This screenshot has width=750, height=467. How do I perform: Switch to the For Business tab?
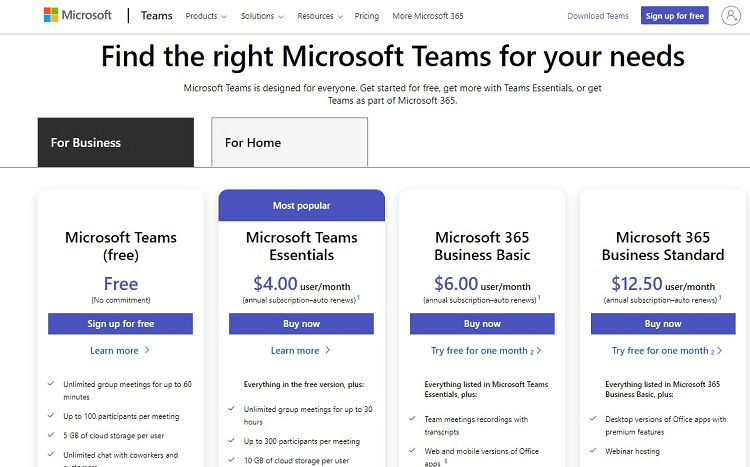pyautogui.click(x=116, y=142)
